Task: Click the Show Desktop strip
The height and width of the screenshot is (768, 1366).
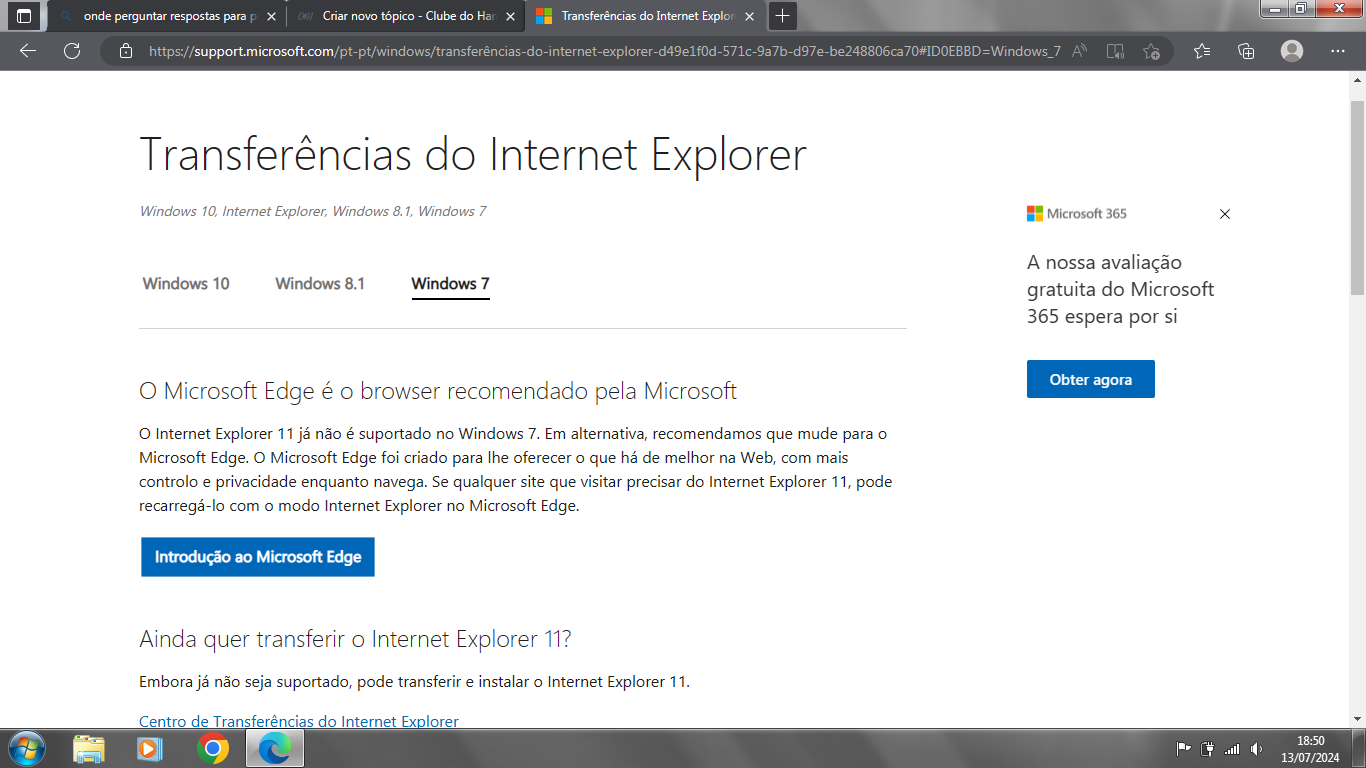Action: [1358, 748]
